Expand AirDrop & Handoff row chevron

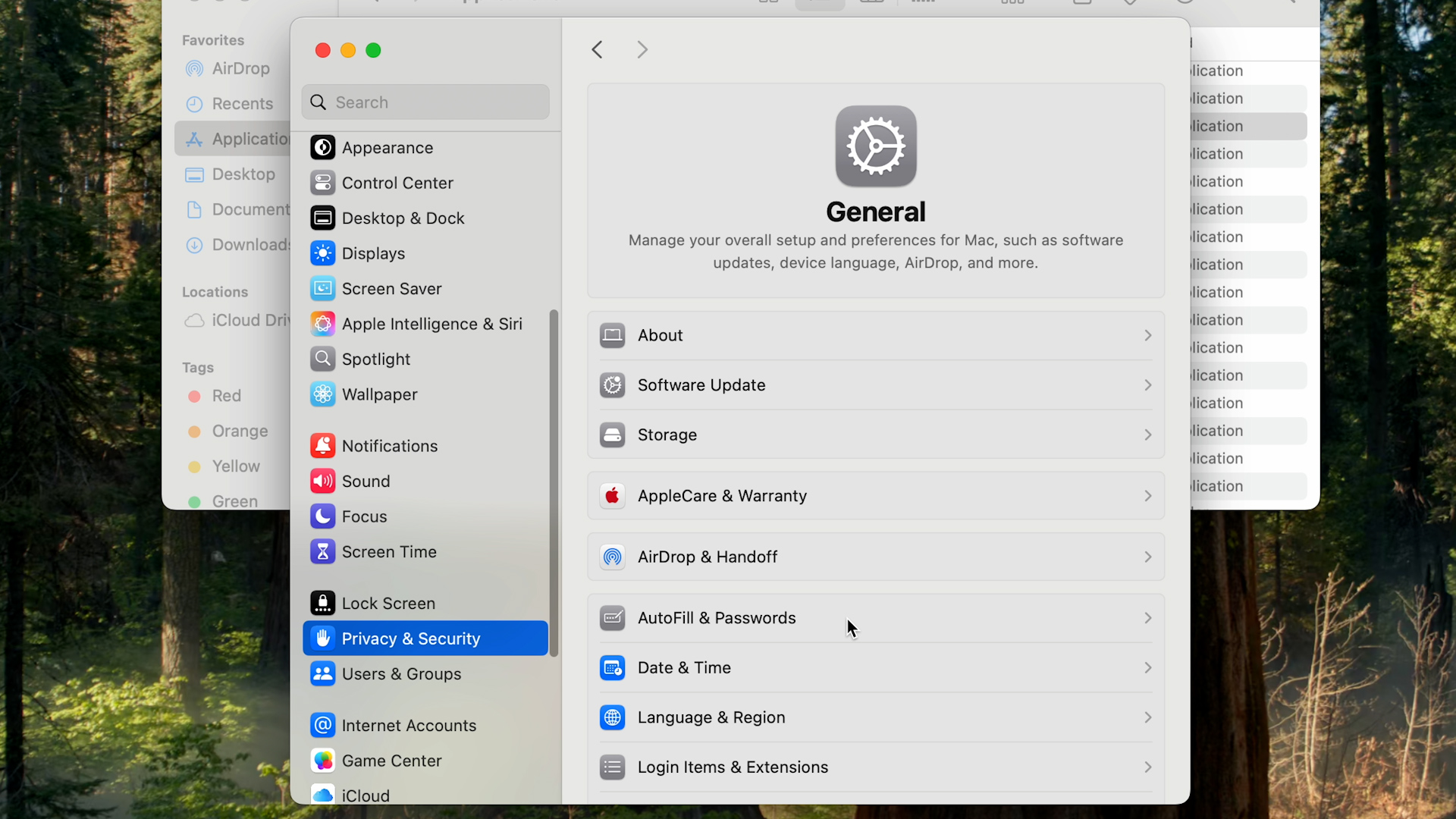pos(1147,557)
